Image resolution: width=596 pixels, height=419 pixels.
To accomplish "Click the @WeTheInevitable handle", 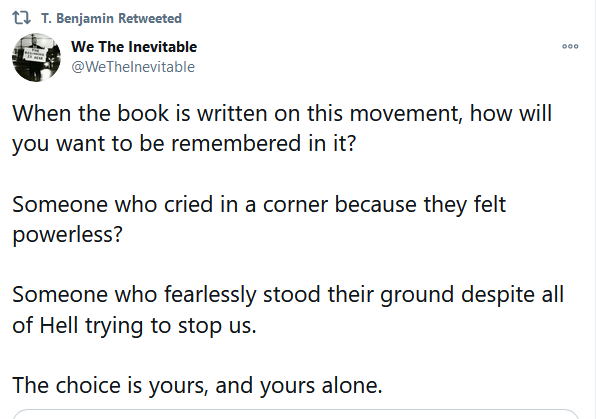I will [x=133, y=67].
